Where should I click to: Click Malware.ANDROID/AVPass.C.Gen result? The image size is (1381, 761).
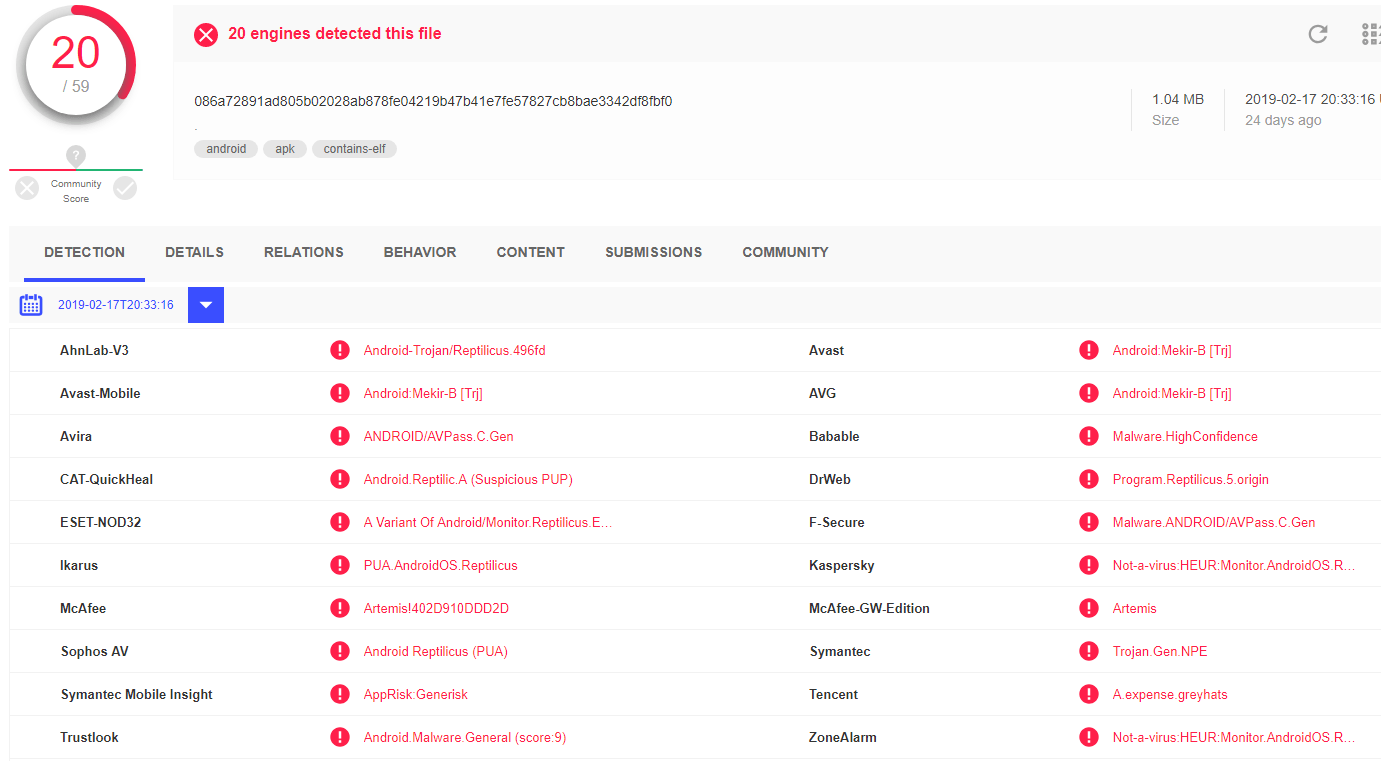(1214, 522)
